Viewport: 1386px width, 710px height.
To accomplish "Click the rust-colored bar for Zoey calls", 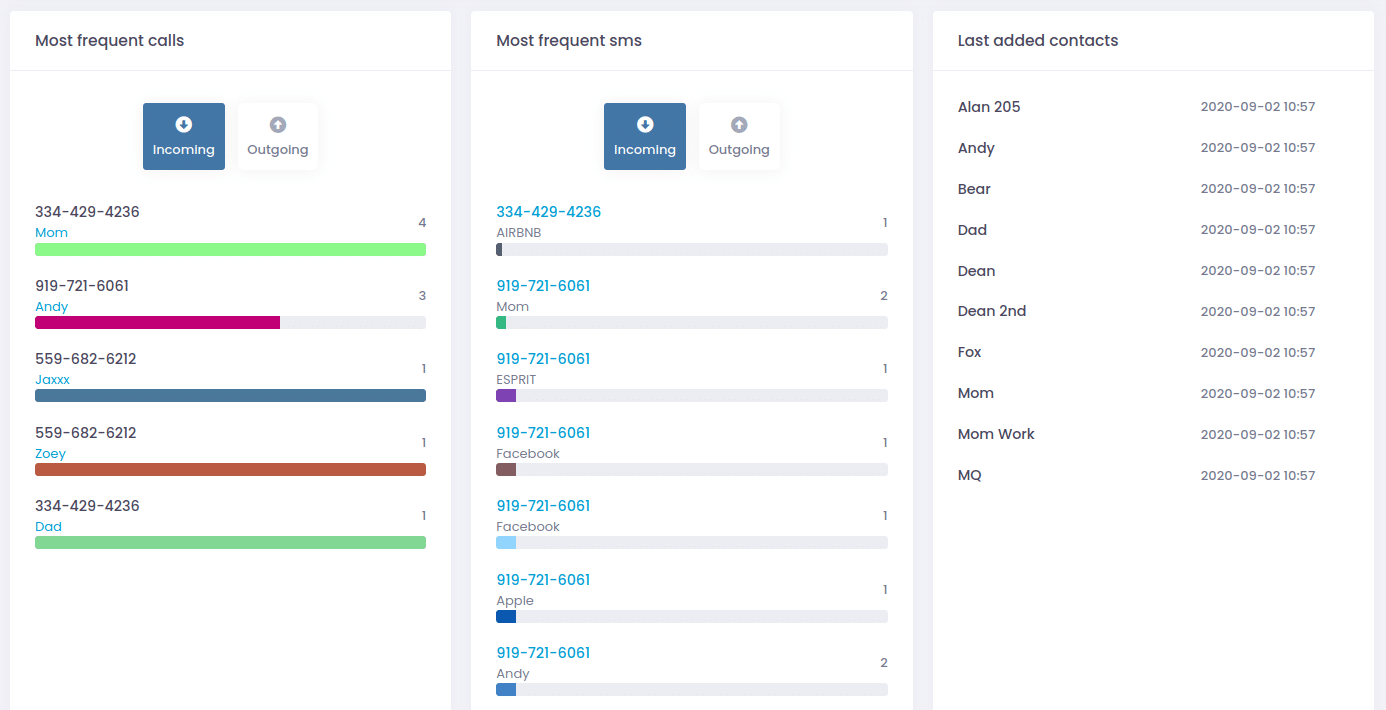I will (230, 469).
